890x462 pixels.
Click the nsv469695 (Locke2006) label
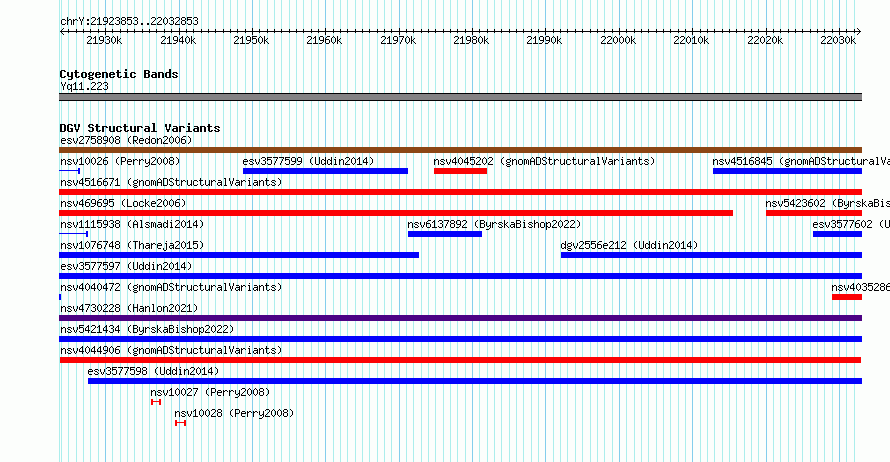pos(123,203)
